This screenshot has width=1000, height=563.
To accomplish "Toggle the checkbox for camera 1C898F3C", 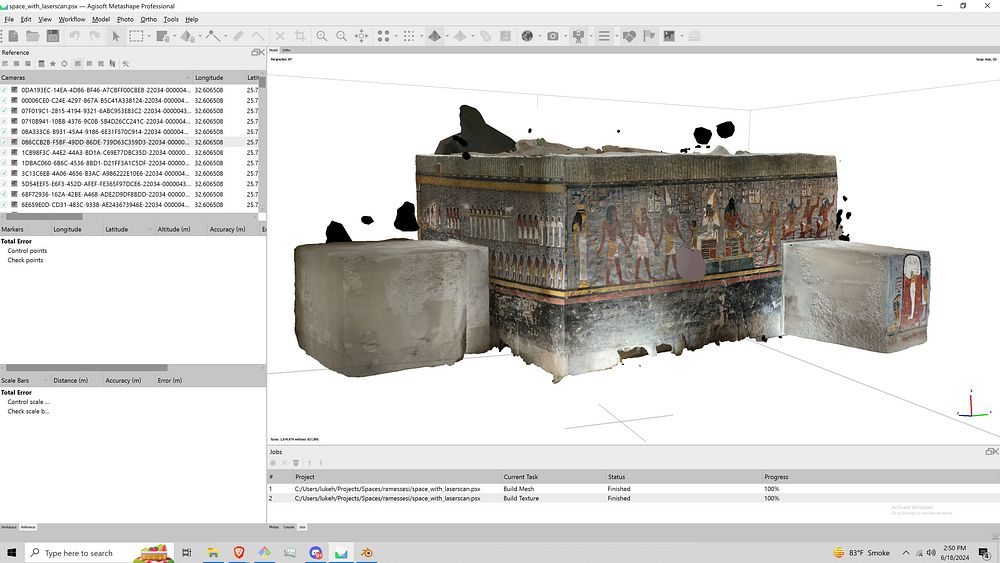I will [x=5, y=153].
